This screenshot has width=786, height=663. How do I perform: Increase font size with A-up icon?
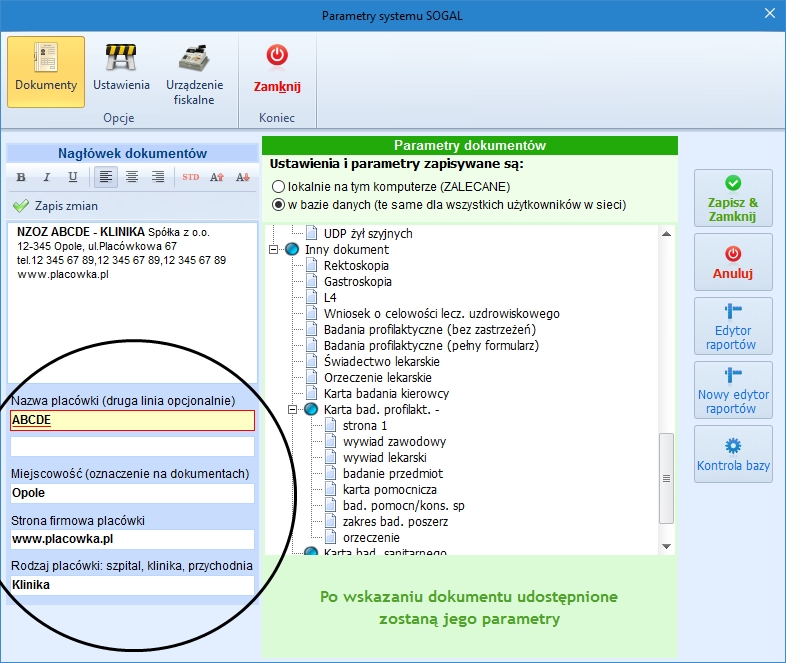point(217,177)
